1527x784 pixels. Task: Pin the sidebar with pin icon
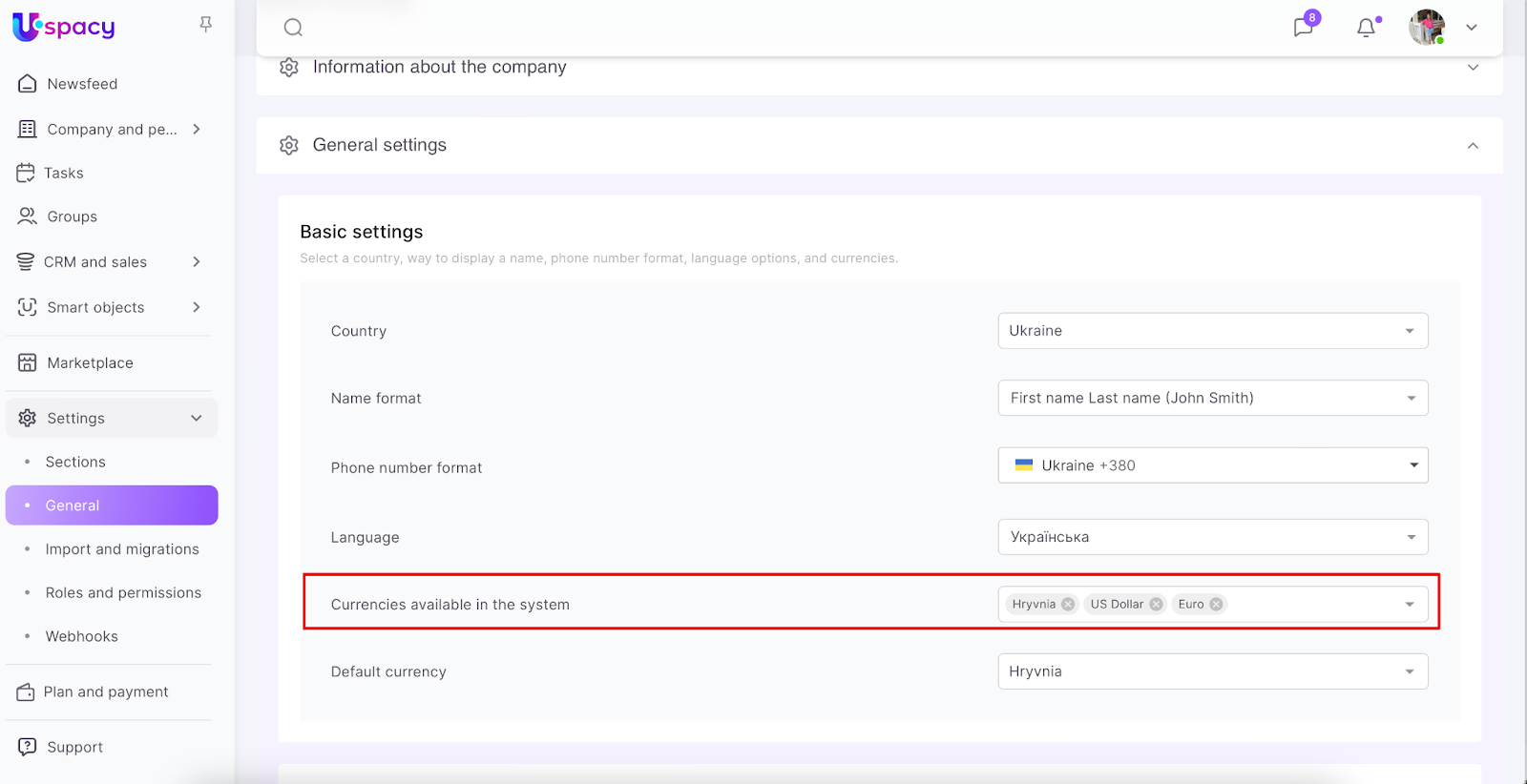coord(205,25)
